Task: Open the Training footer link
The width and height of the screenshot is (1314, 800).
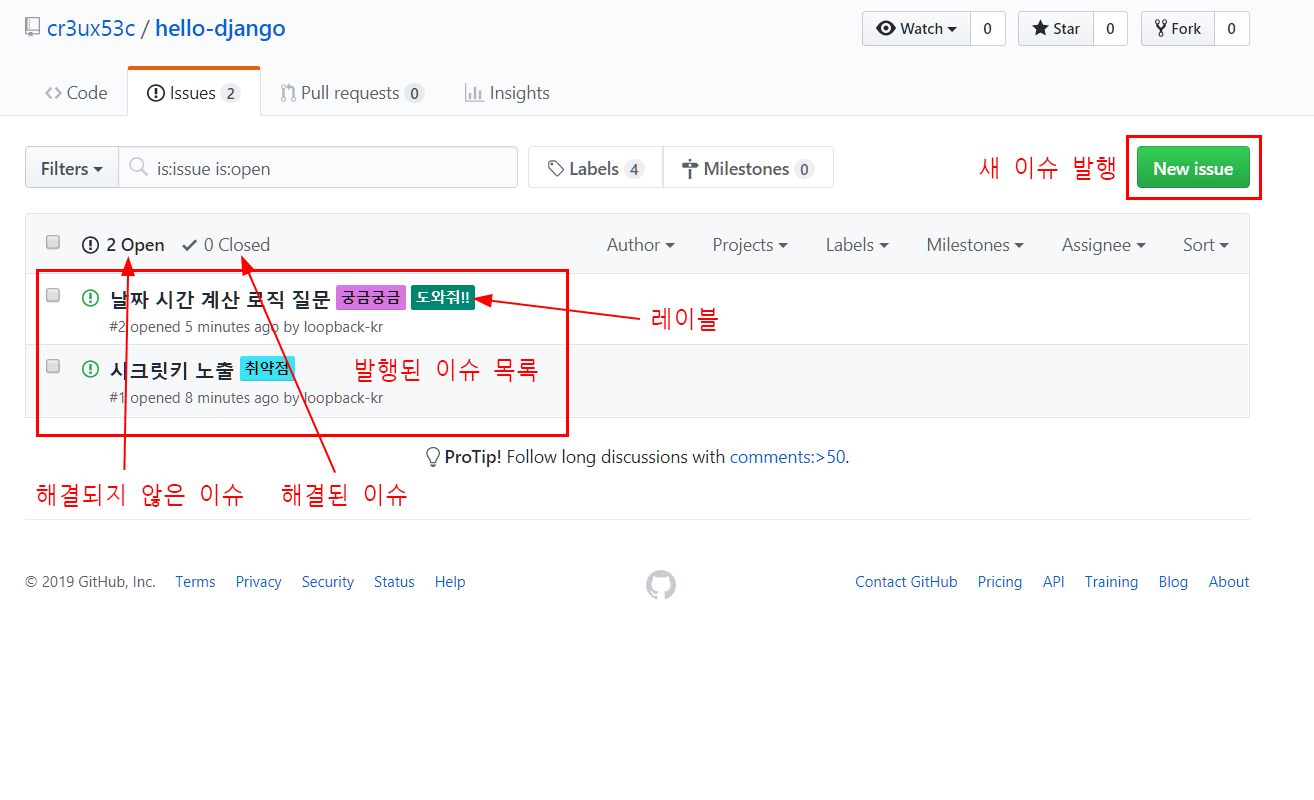Action: (x=1111, y=582)
